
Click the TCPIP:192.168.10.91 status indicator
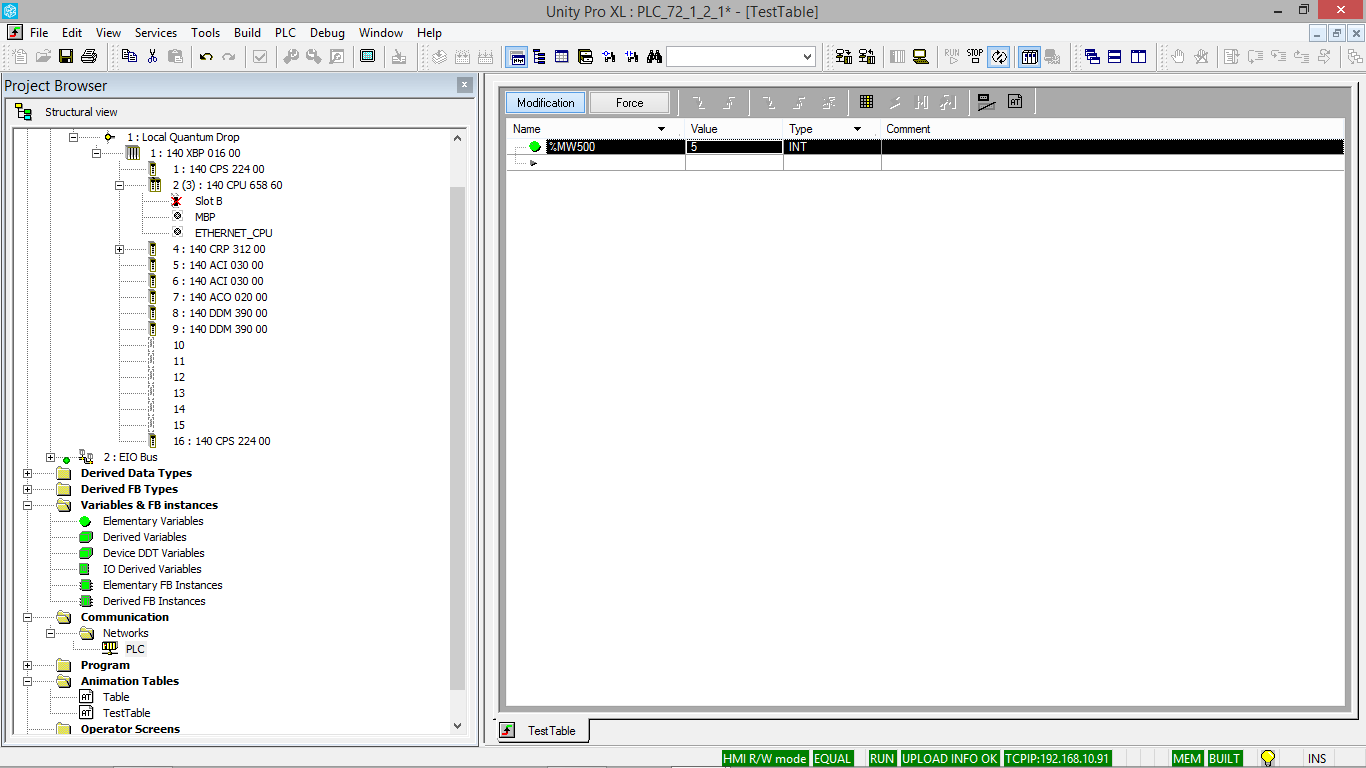tap(1058, 758)
